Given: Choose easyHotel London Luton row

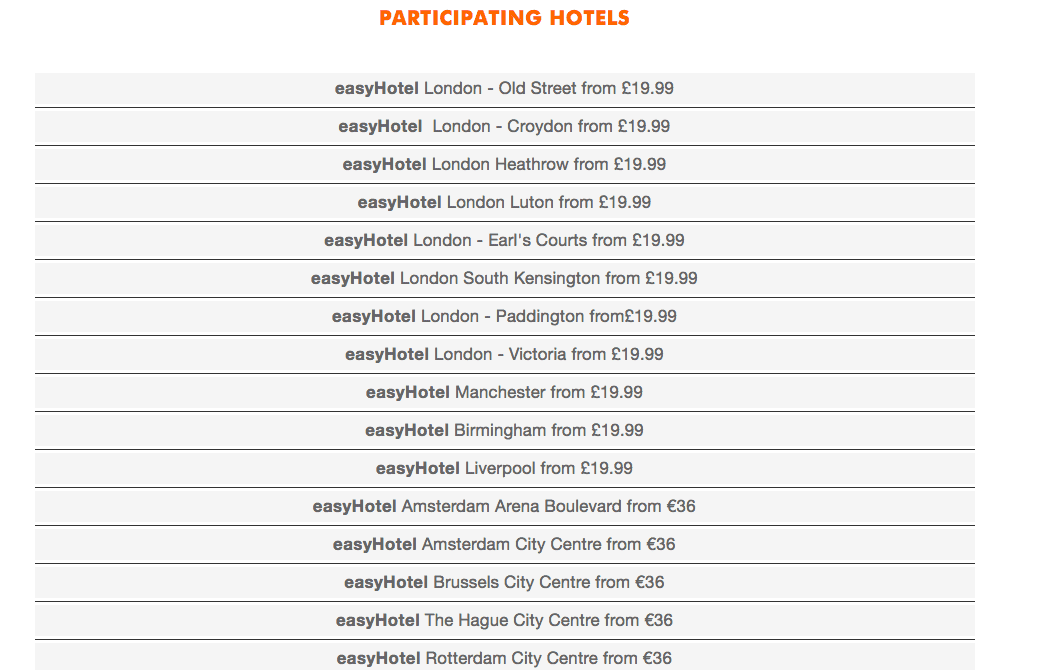Looking at the screenshot, I should pos(505,203).
